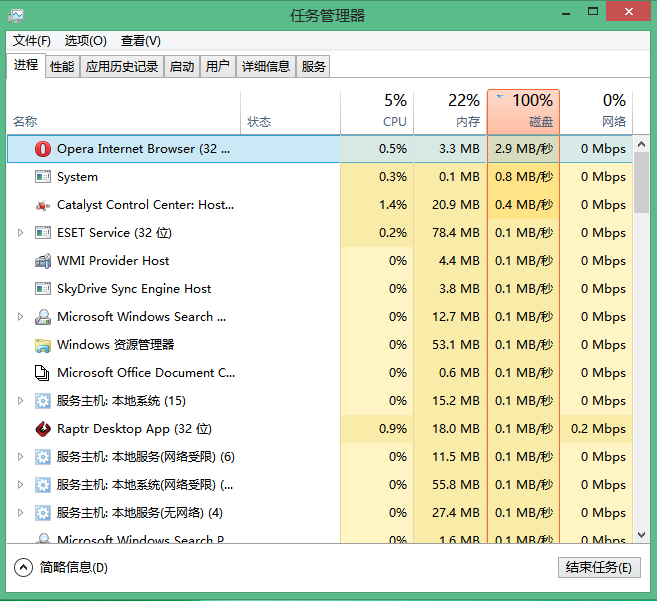
Task: Click the 服务主机: 本地系统(网络受限) gear icon
Action: (x=43, y=485)
